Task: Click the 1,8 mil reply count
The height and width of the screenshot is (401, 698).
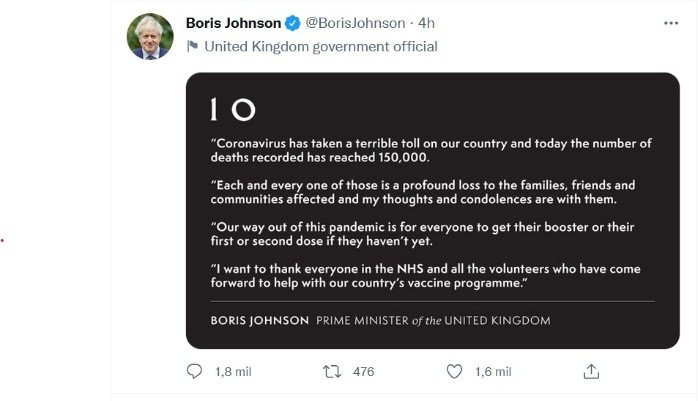Action: [233, 371]
